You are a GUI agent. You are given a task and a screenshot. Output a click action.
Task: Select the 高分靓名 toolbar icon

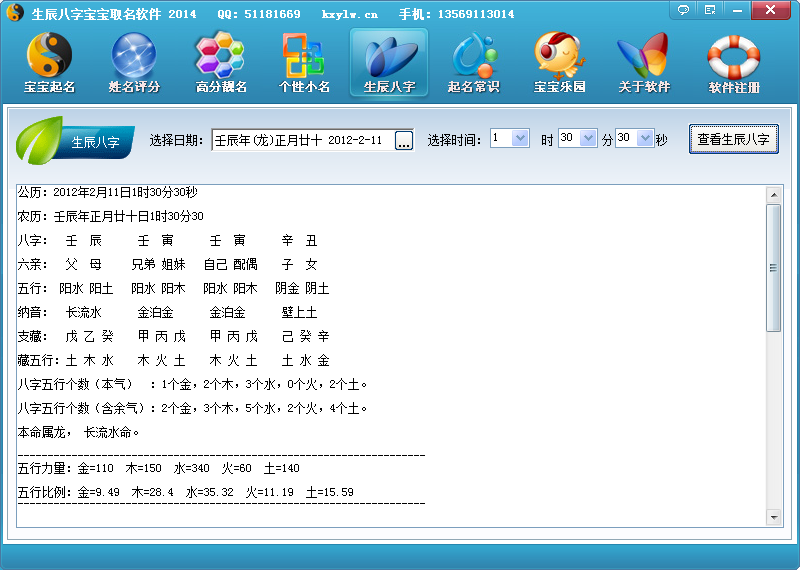pyautogui.click(x=219, y=62)
